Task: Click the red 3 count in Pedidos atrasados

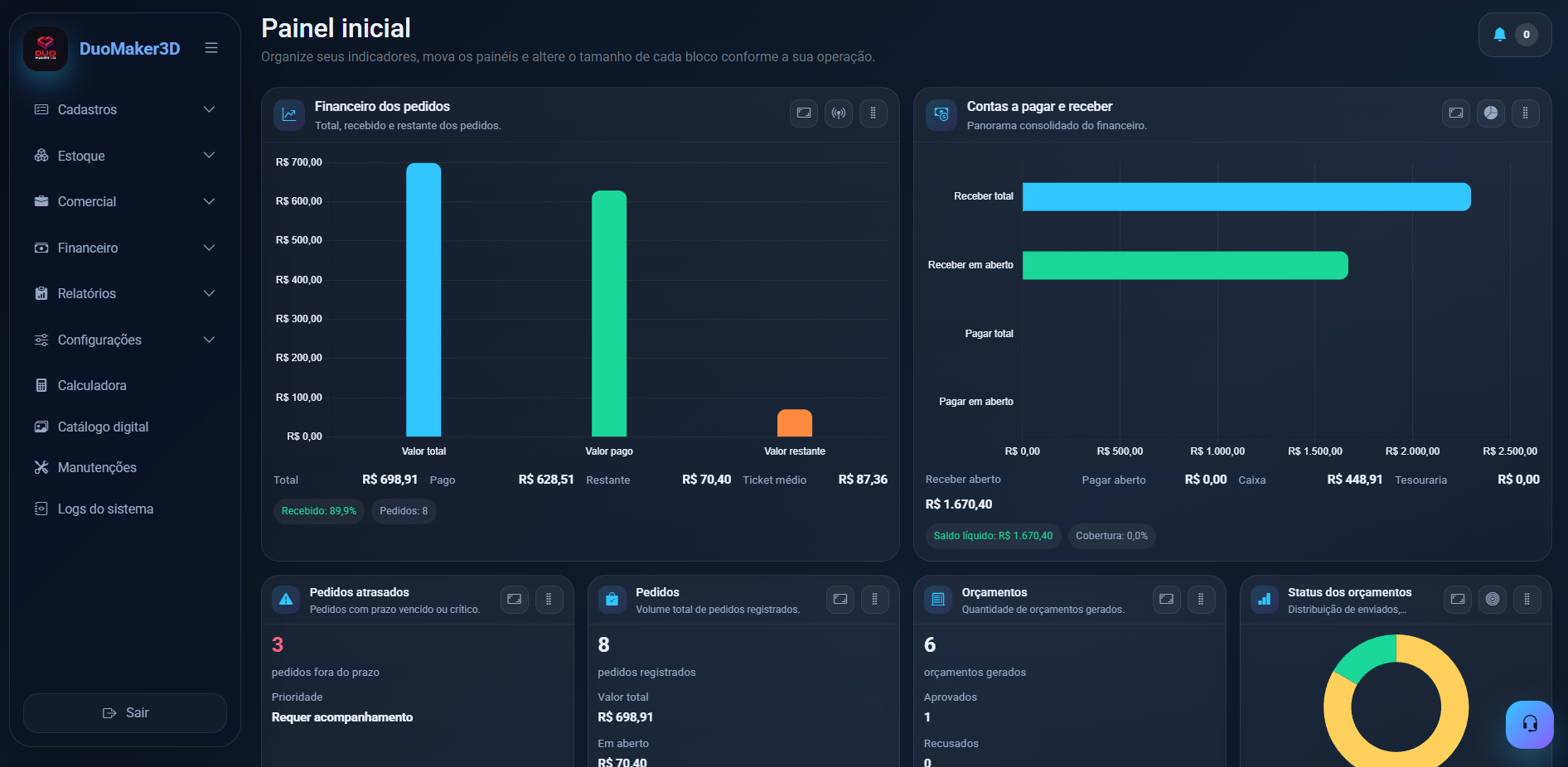Action: pos(278,645)
